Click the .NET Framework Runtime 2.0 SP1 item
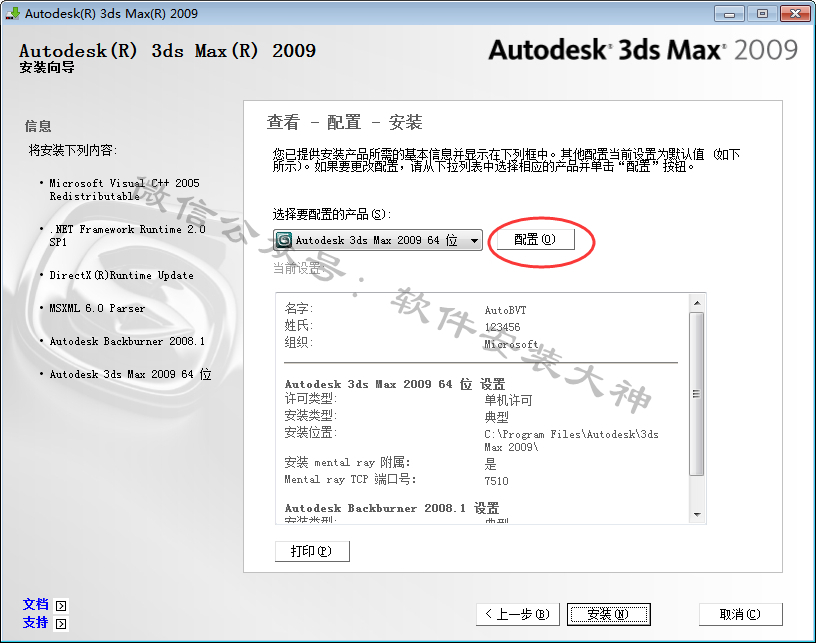816x643 pixels. (x=128, y=235)
